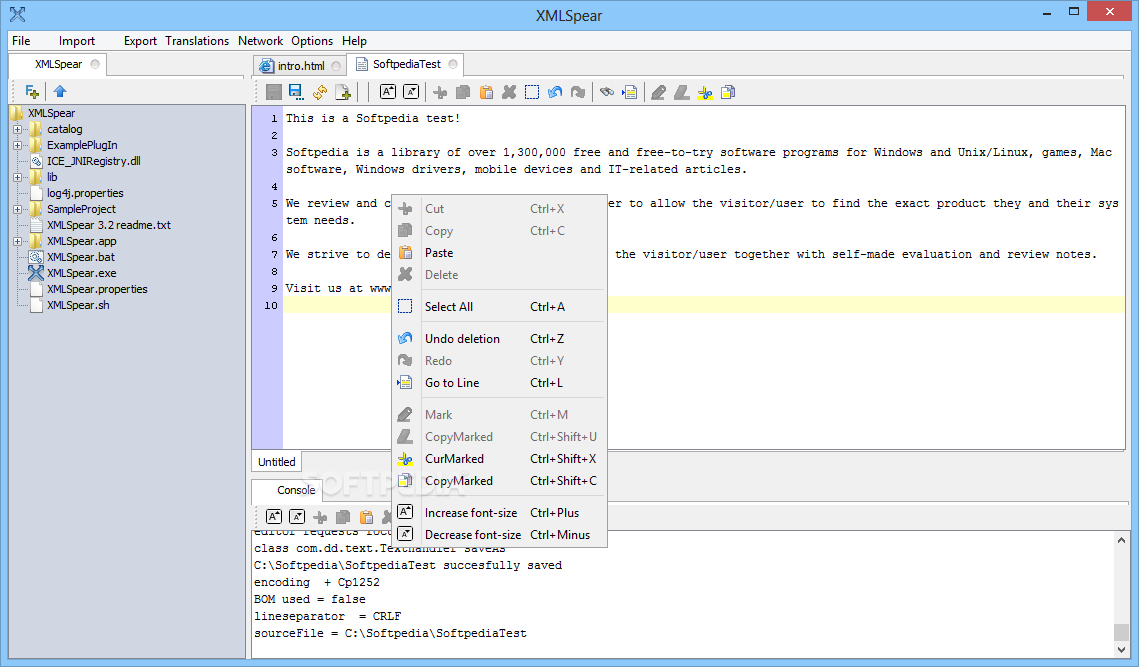Choose CopyMarked Ctrl+Shift+C in the context menu

tap(499, 481)
